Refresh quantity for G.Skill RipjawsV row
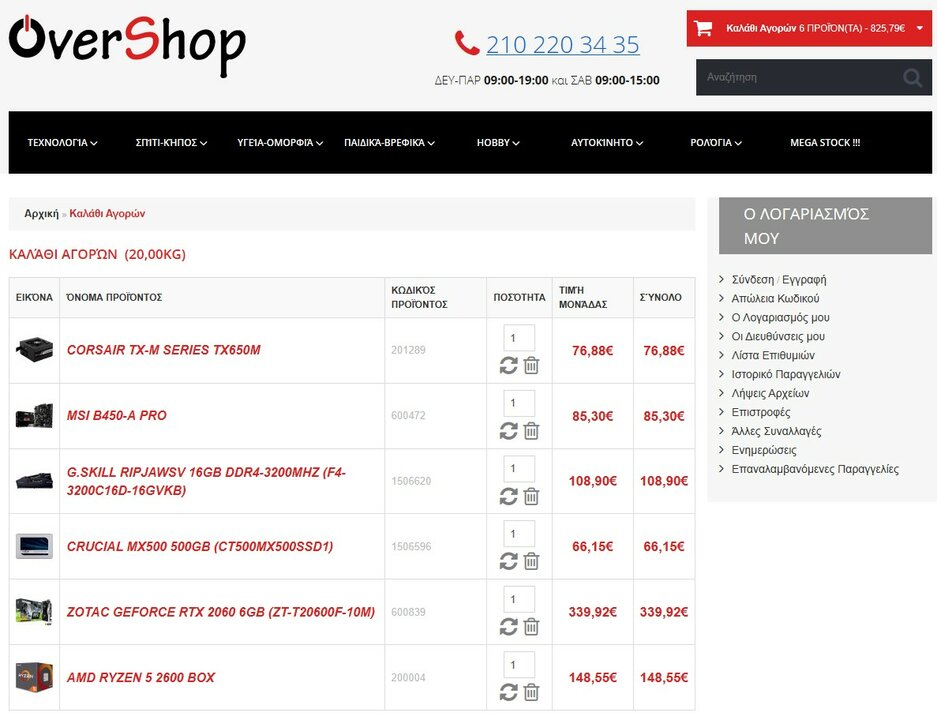This screenshot has width=937, height=720. (509, 496)
